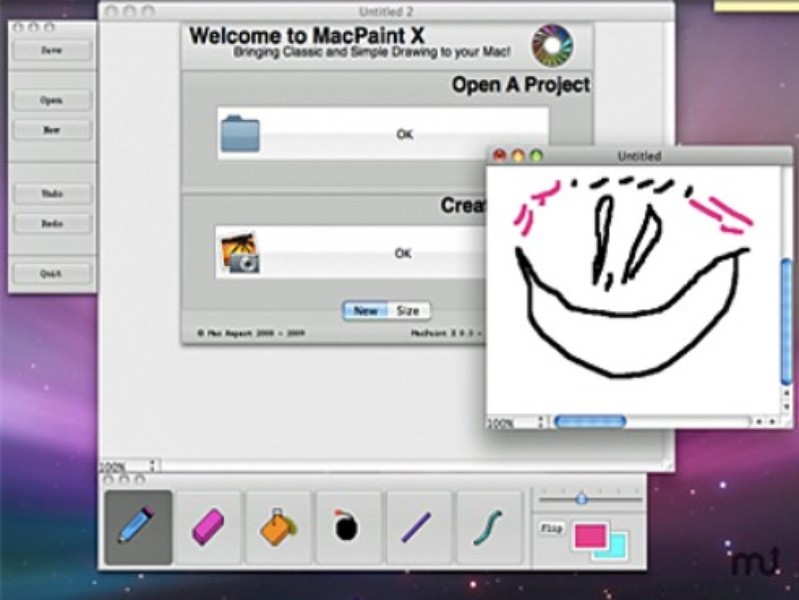Select the New segment in welcome panel

[365, 311]
